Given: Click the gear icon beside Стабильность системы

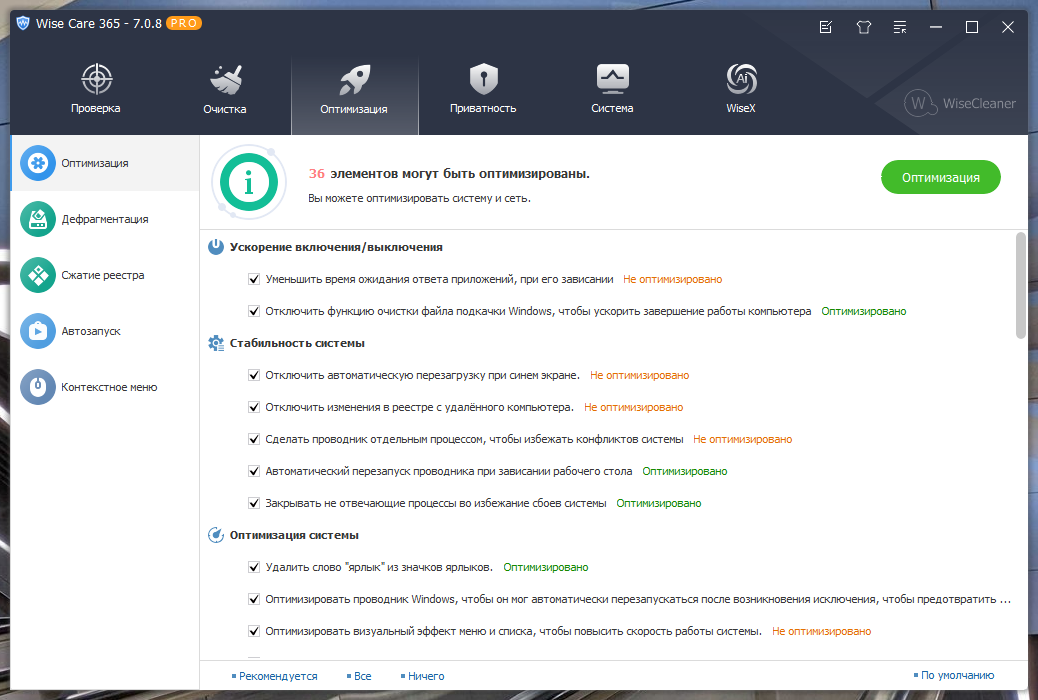Looking at the screenshot, I should point(216,343).
